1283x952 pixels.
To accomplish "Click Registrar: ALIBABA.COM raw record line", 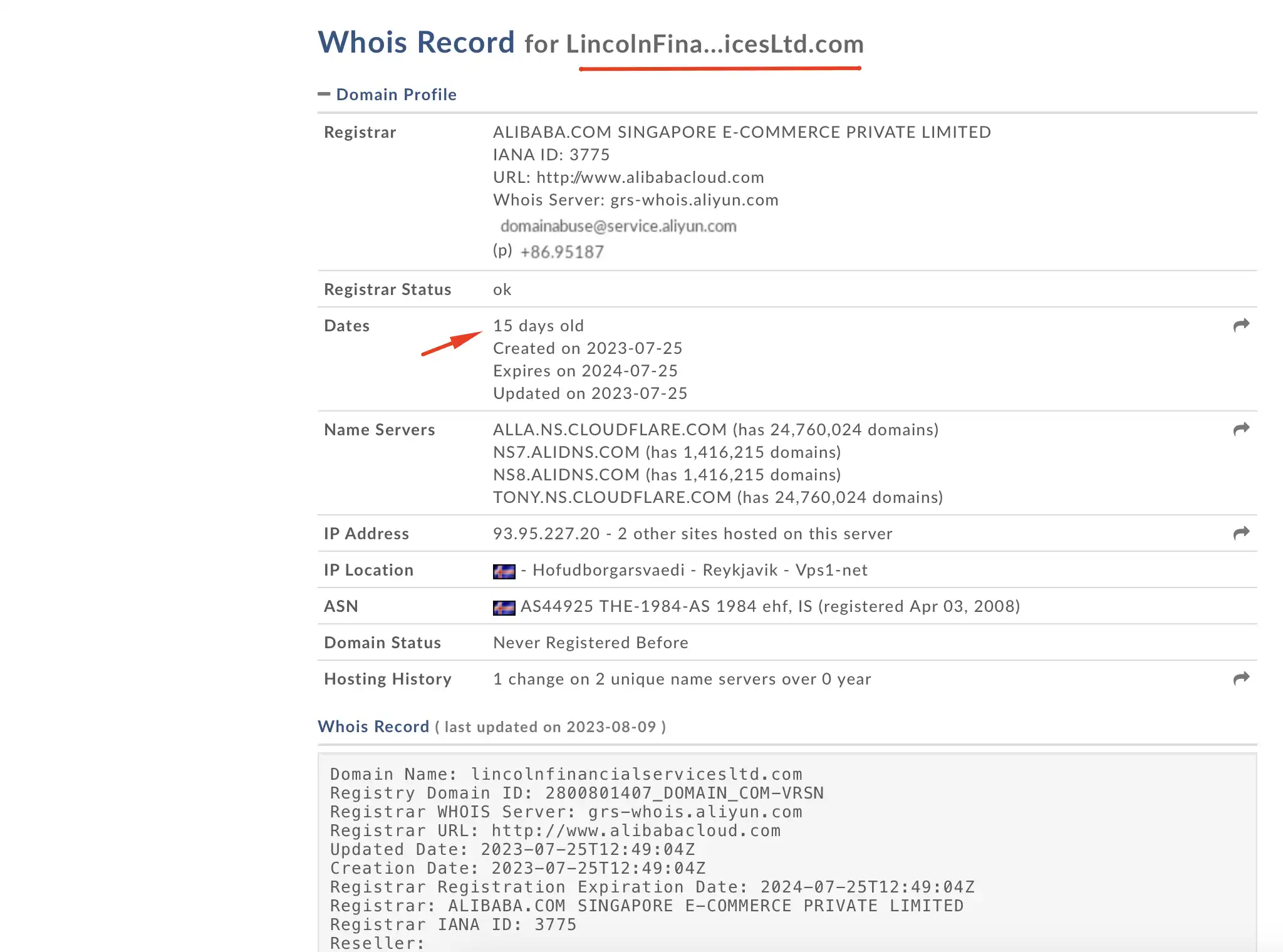I will [647, 906].
